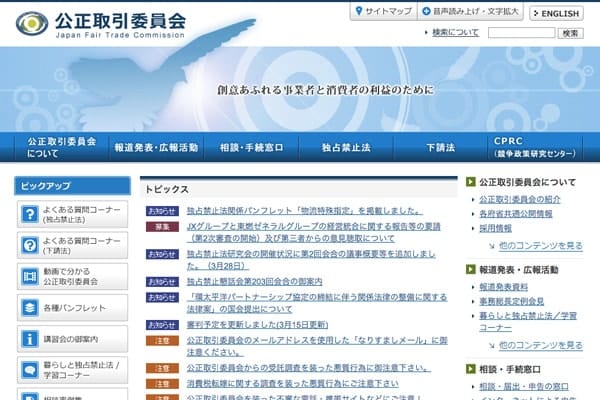Viewport: 600px width, 400px height.
Task: Expand 他のコンテンツを見る under 公正取引委員会について
Action: [541, 245]
